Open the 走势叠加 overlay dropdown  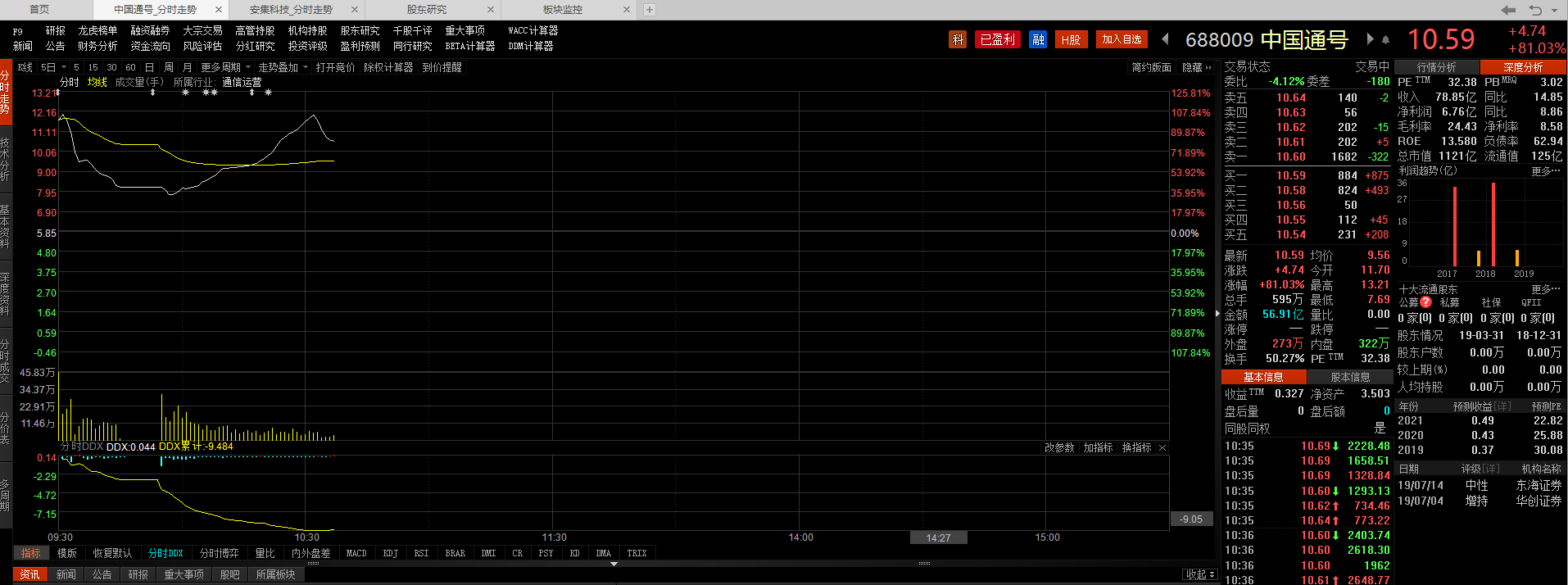tap(283, 67)
